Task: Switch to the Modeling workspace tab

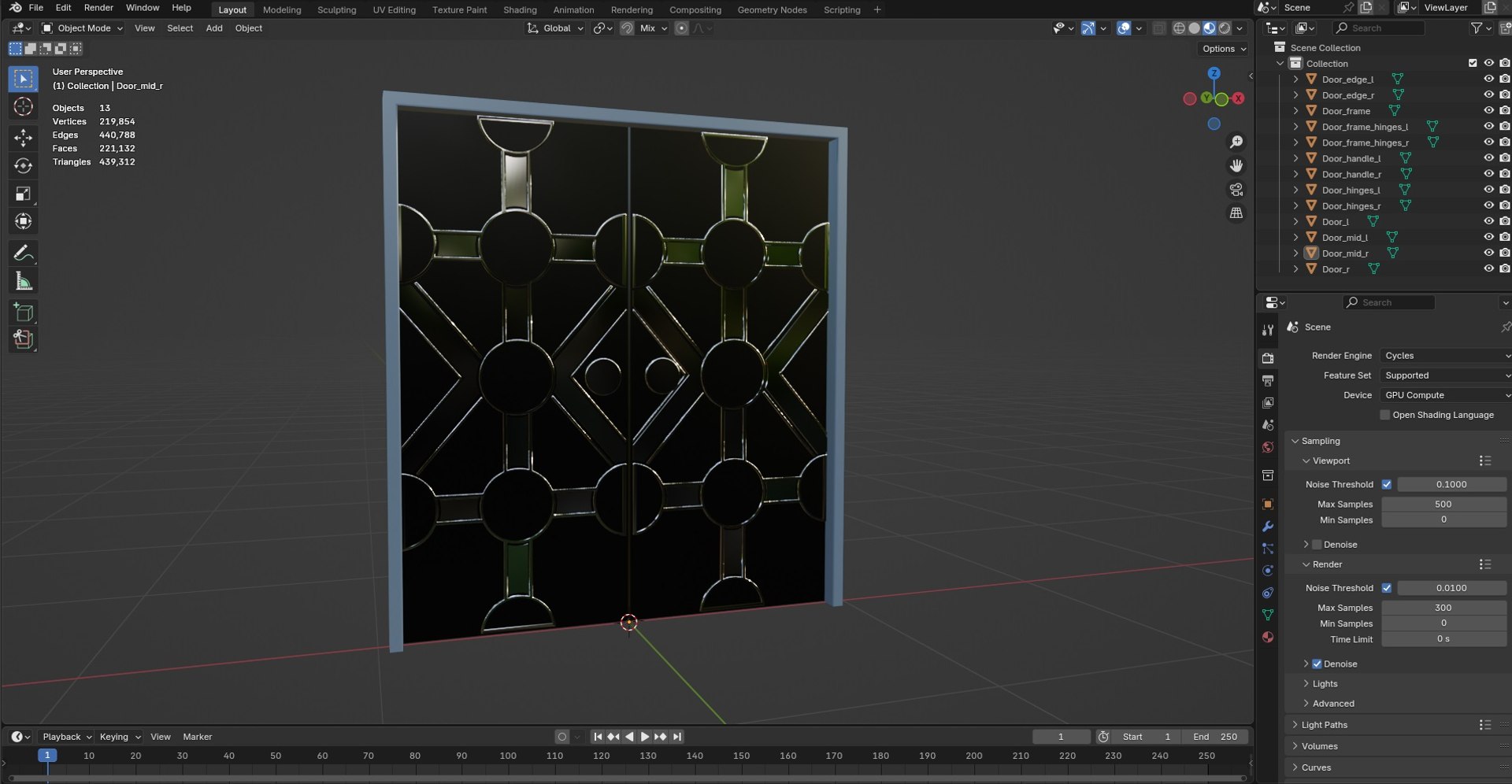Action: (282, 9)
